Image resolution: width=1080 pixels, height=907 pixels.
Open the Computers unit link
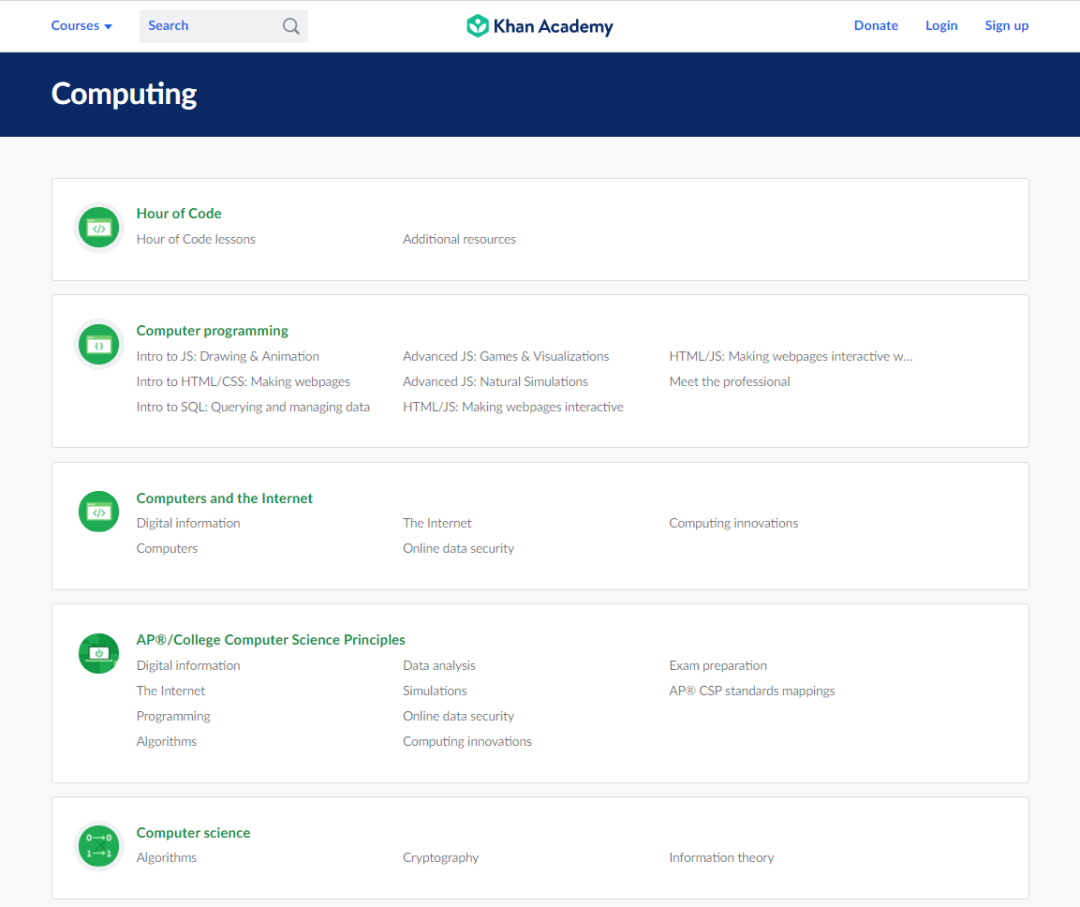pyautogui.click(x=167, y=549)
